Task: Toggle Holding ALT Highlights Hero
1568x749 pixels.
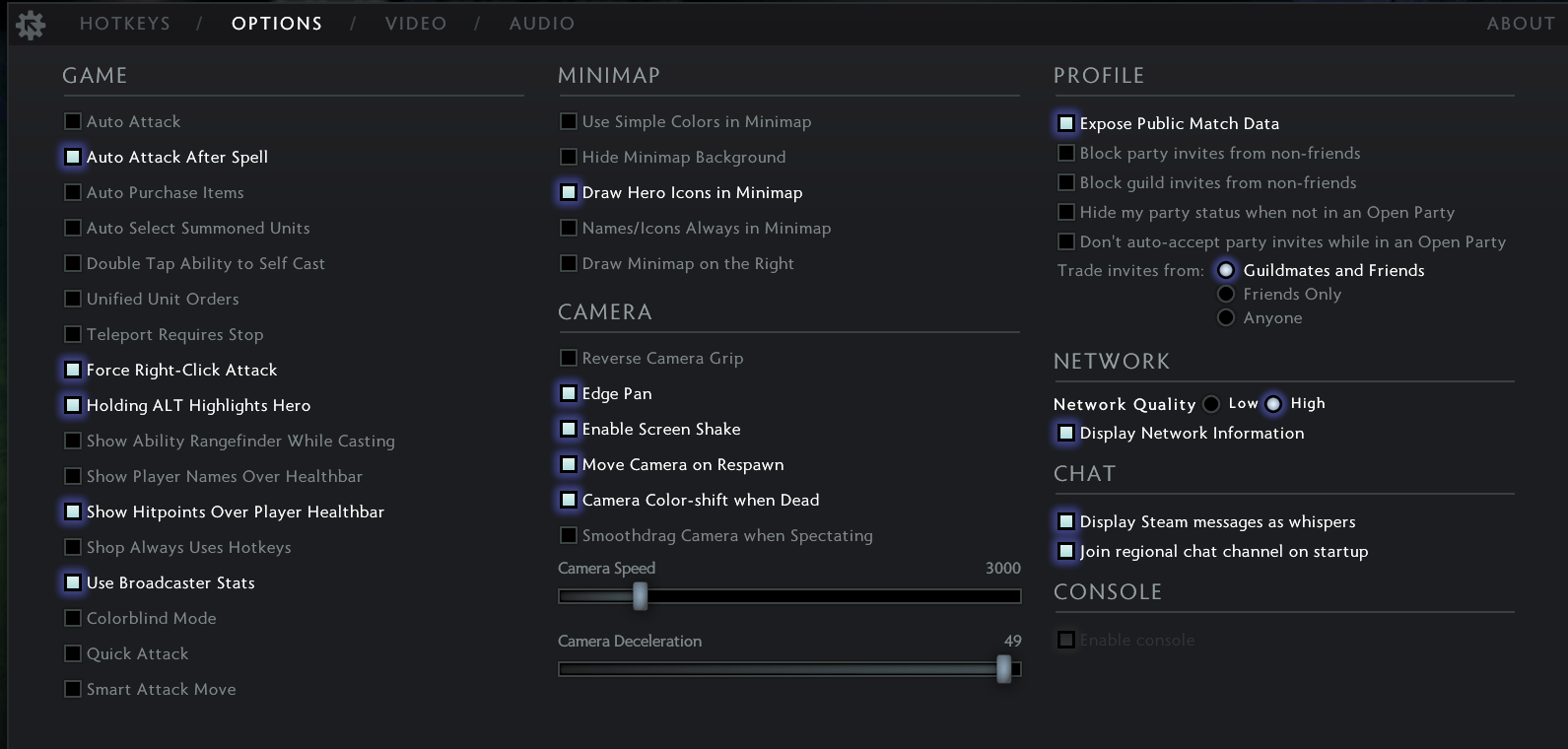Action: [x=73, y=405]
